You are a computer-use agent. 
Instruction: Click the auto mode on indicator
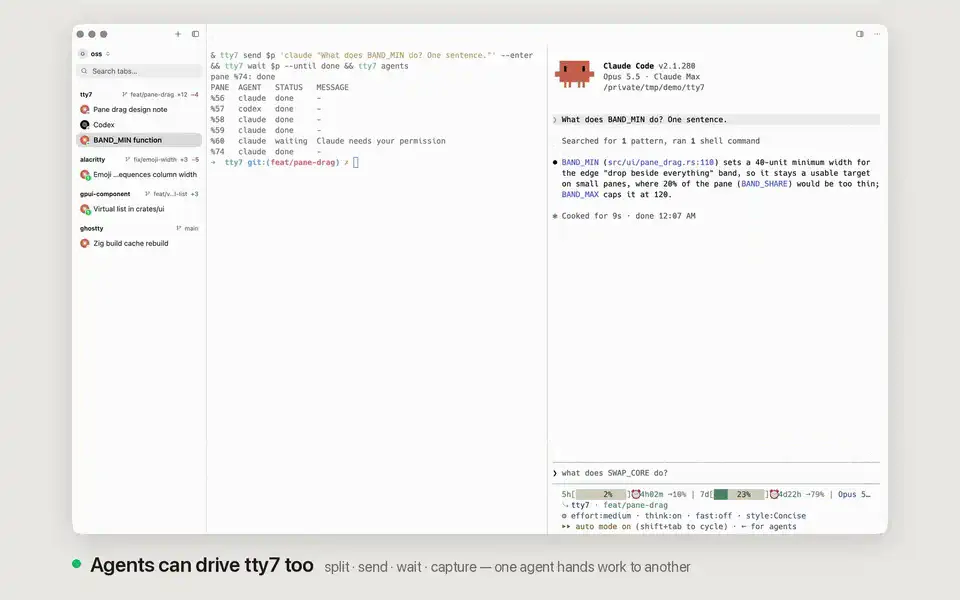603,527
